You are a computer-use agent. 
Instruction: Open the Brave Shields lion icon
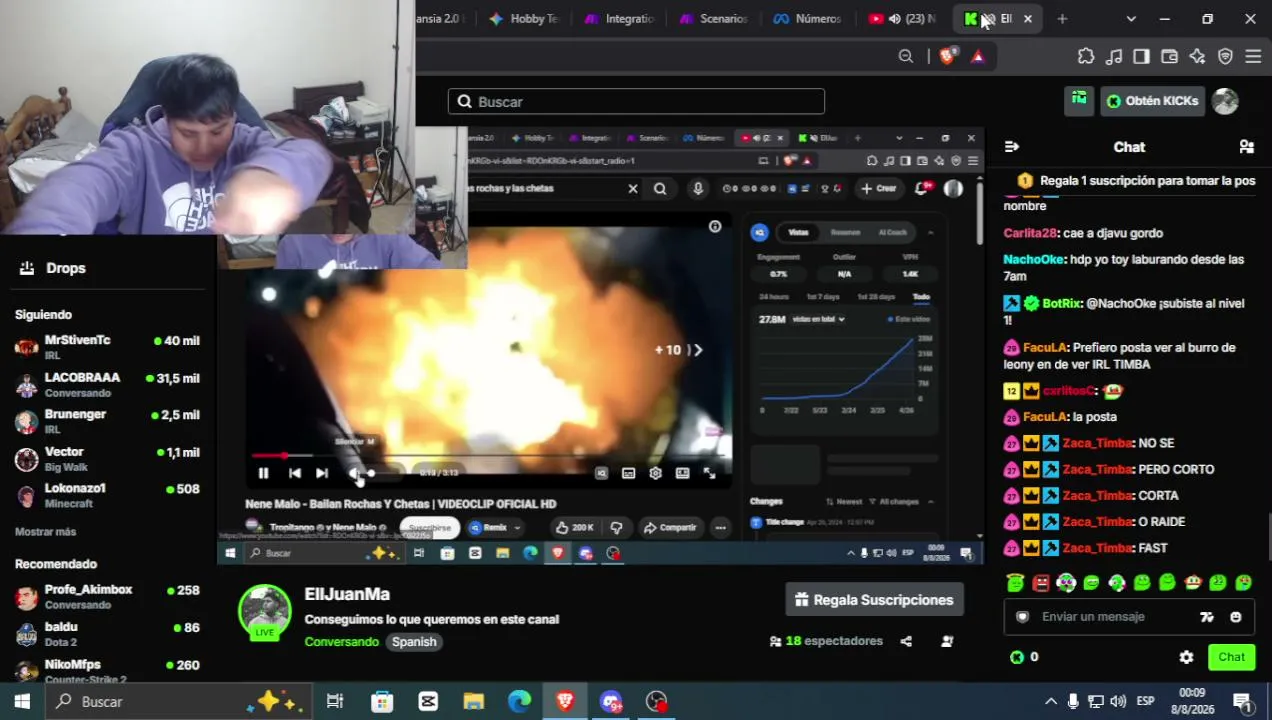tap(947, 57)
